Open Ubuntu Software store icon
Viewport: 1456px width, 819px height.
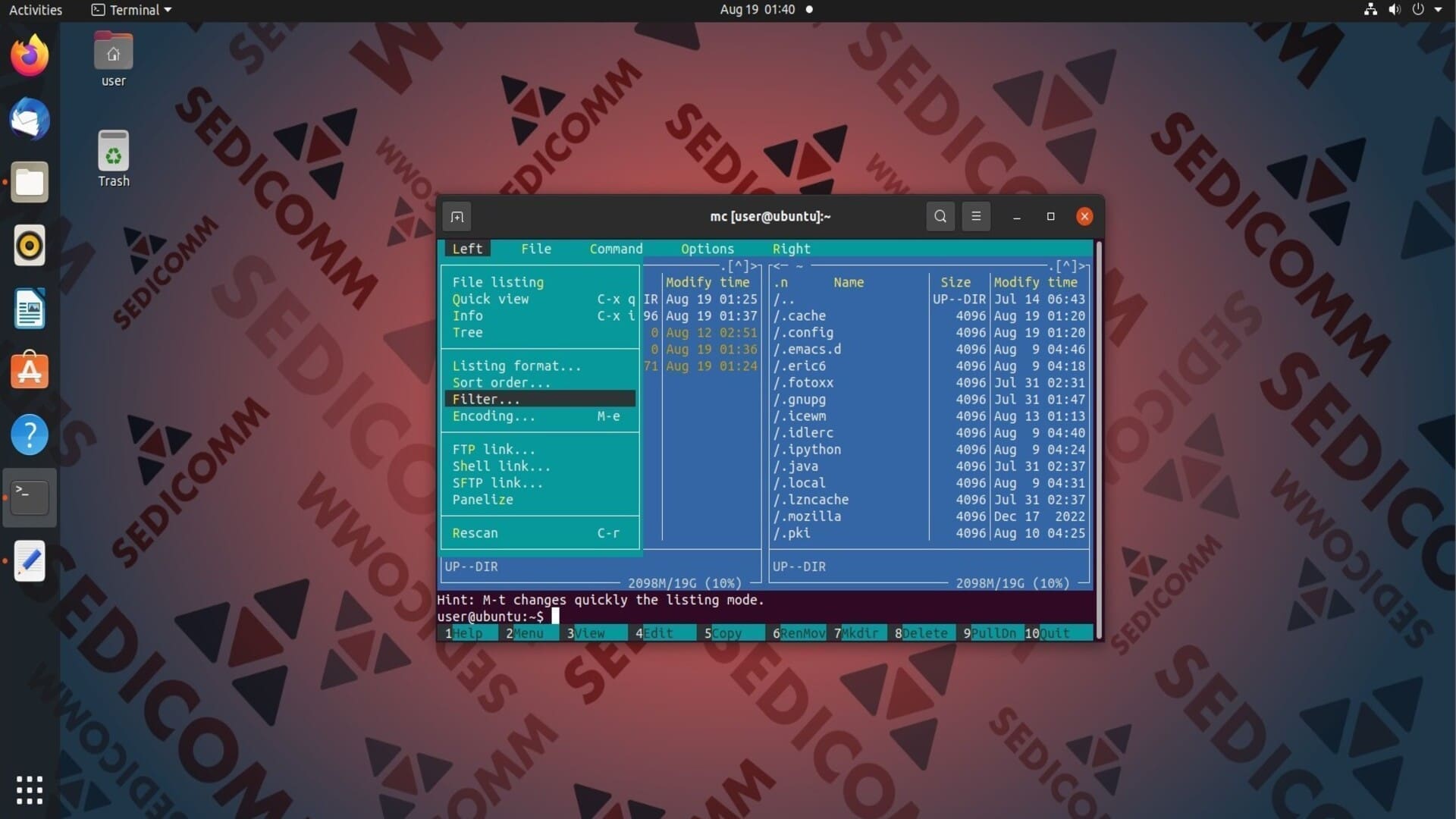point(30,371)
